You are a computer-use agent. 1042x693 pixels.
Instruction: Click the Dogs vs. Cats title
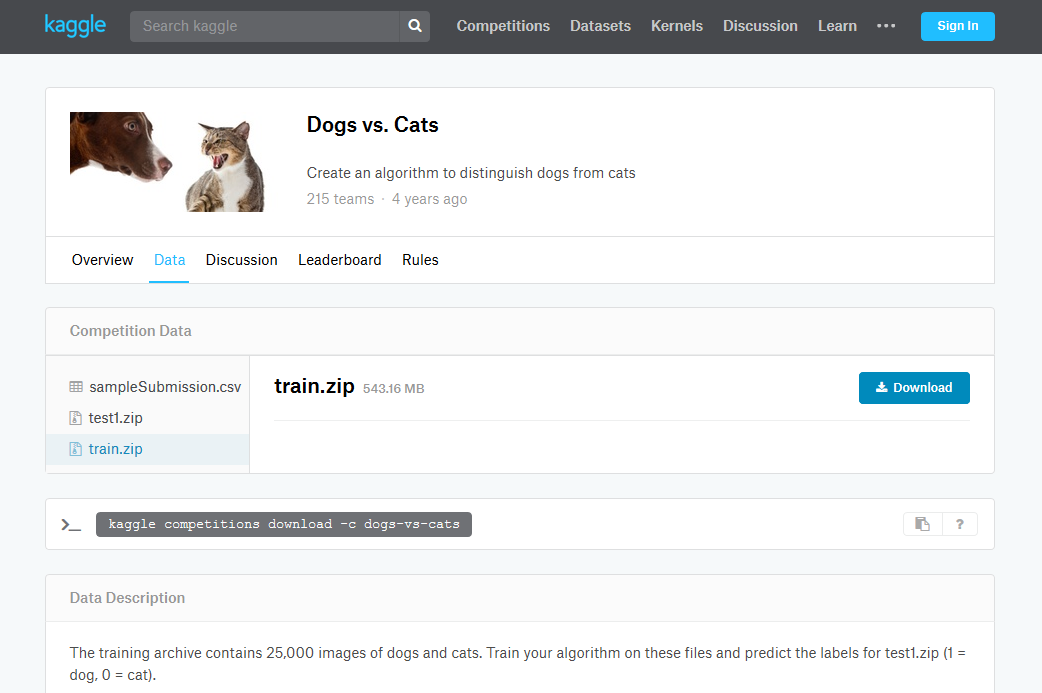372,125
